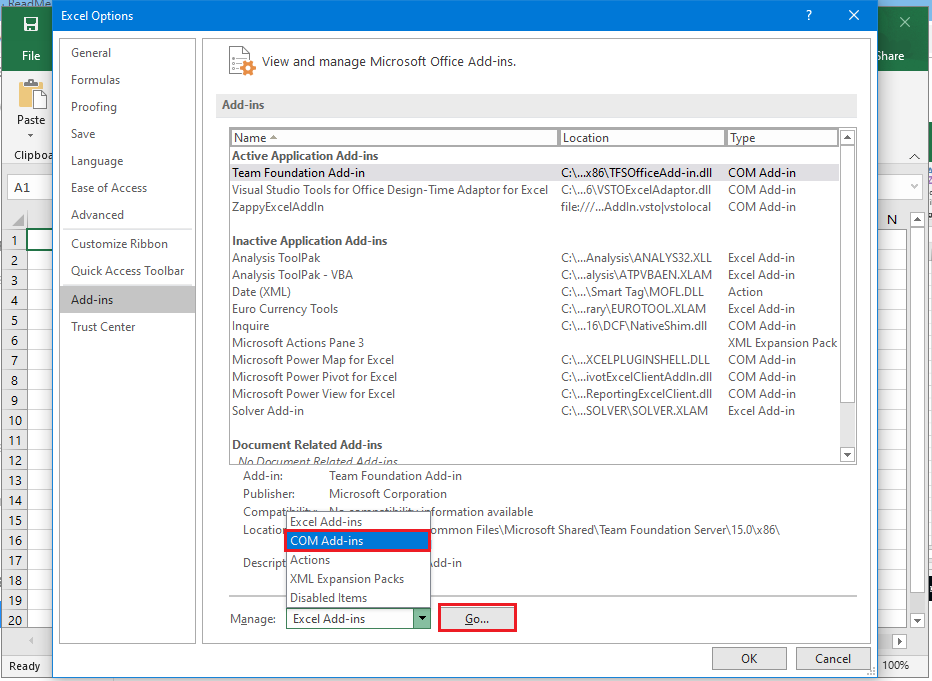Screen dimensions: 932x681
Task: Select Visual Studio Tools for Office Design-Time Adaptor row
Action: click(x=534, y=190)
